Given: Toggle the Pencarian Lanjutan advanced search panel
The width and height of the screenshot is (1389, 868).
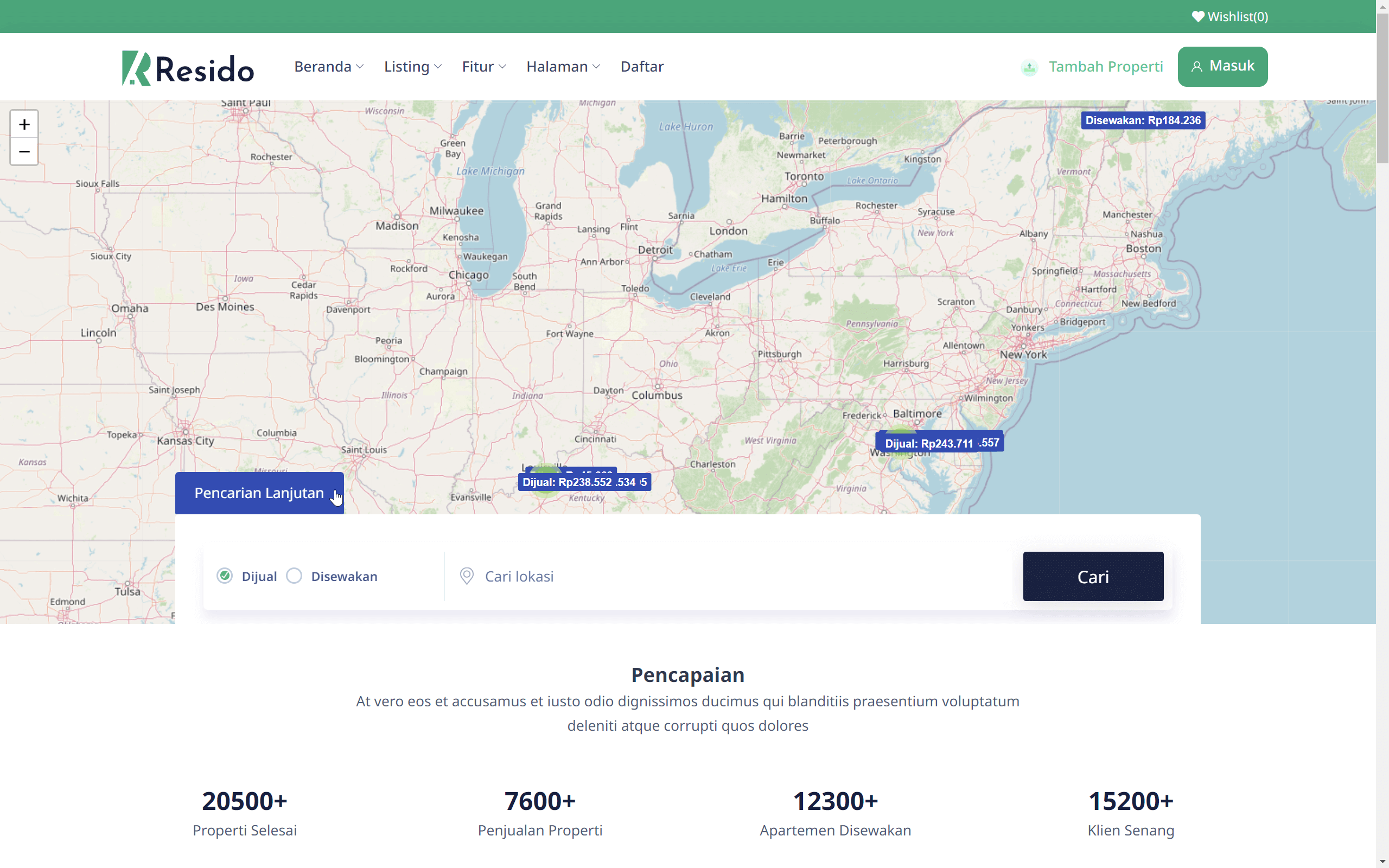Looking at the screenshot, I should click(x=259, y=493).
